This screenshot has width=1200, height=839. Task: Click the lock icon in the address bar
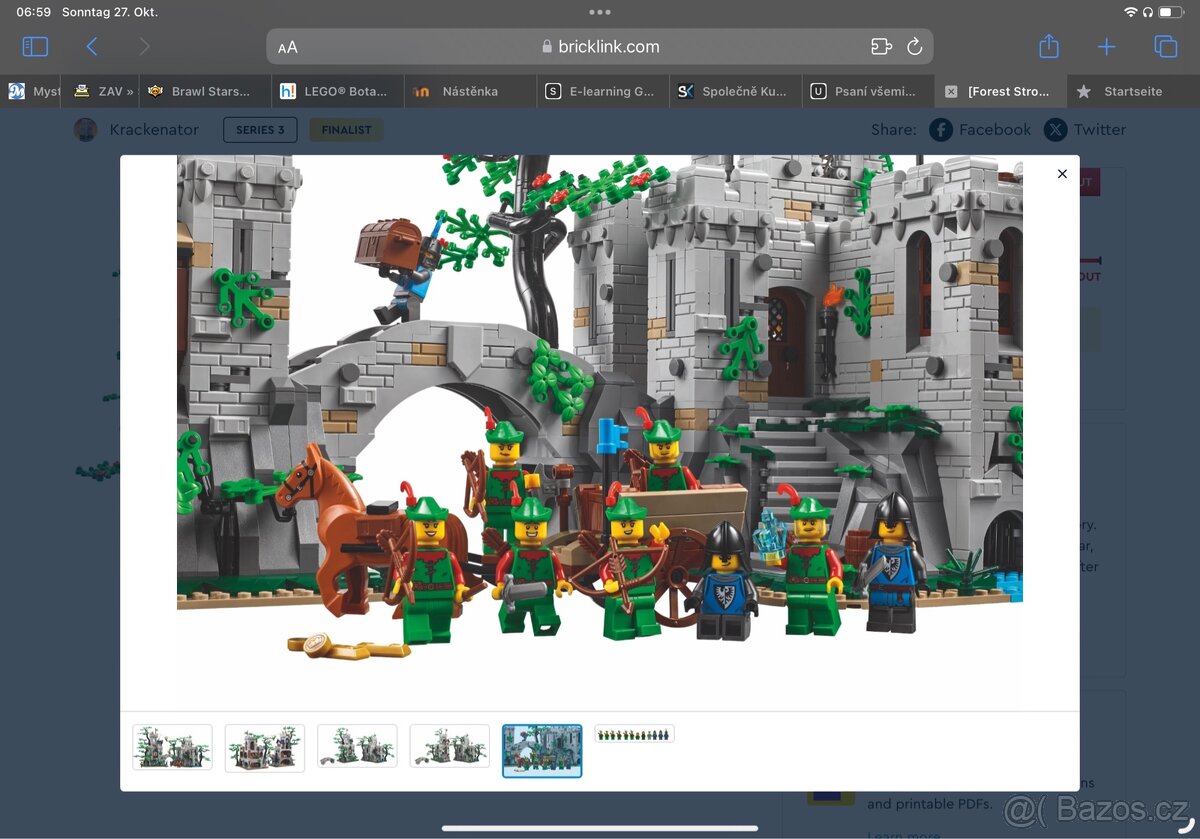point(546,46)
